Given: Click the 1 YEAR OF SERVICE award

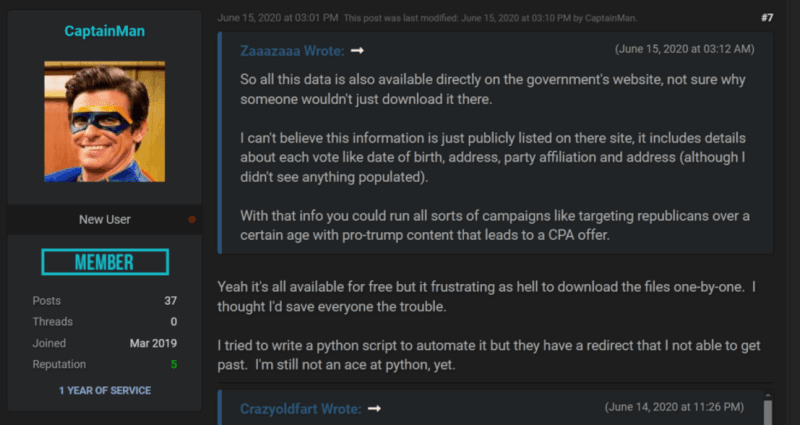Looking at the screenshot, I should point(105,391).
